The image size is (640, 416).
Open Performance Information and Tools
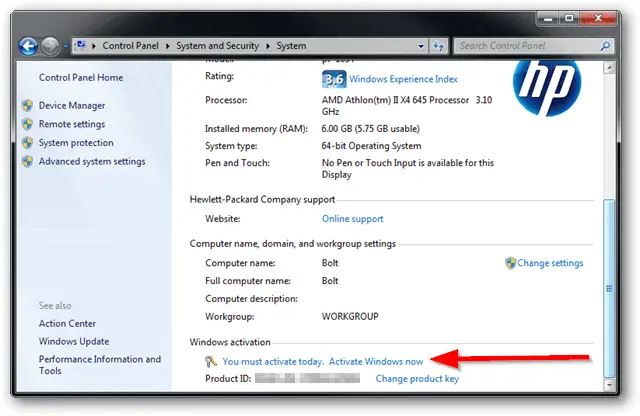[100, 365]
